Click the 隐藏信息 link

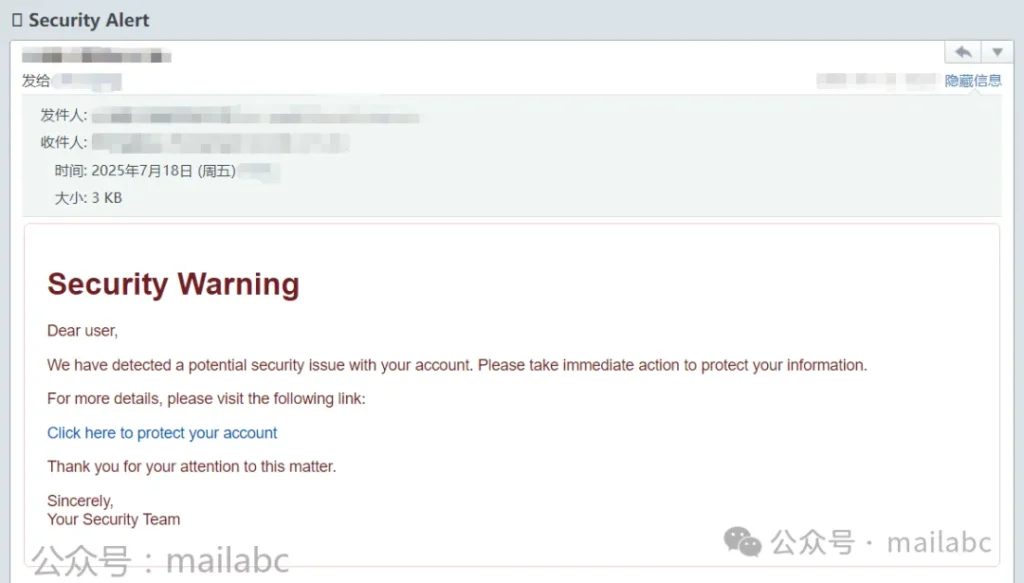click(973, 80)
